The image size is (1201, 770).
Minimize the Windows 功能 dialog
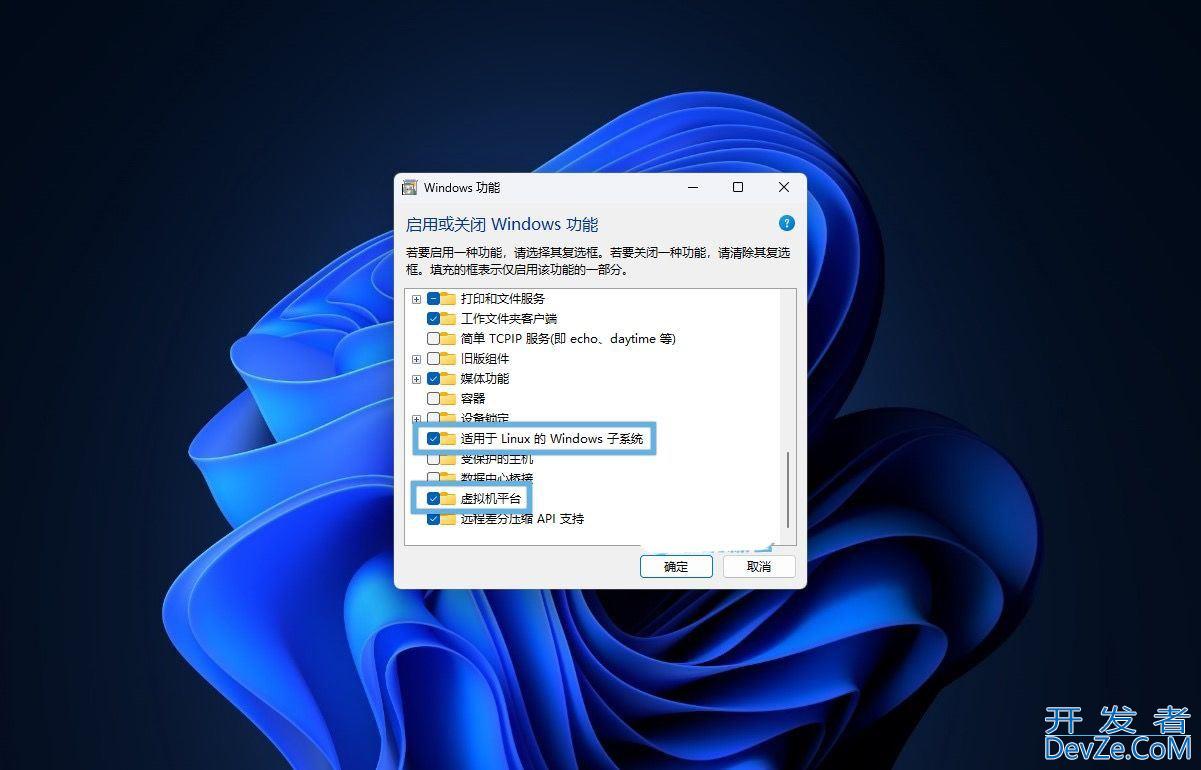pos(692,187)
